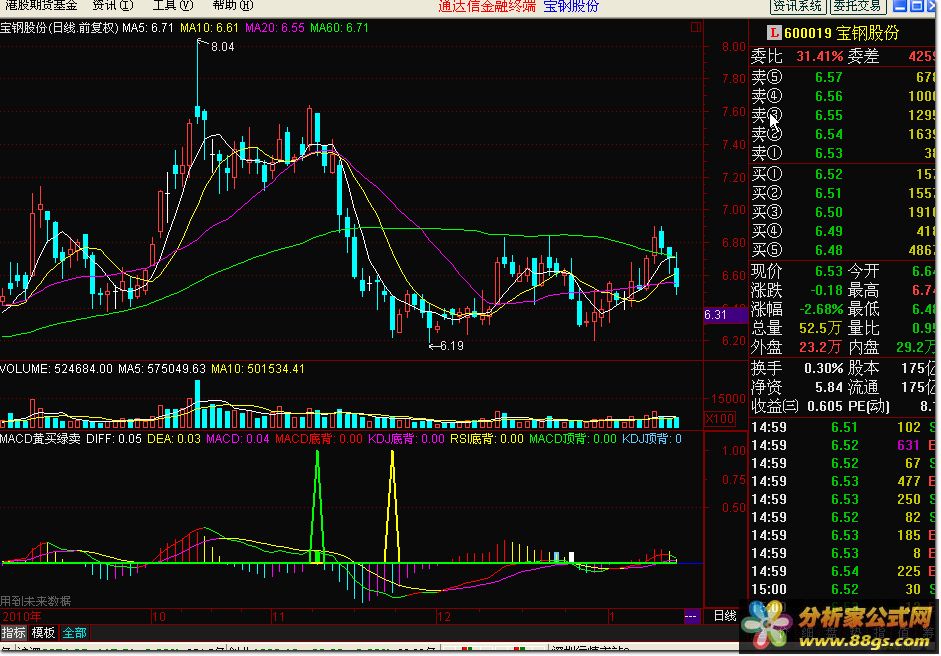This screenshot has height=656, width=941.
Task: Switch to the 模板 tab
Action: click(43, 633)
